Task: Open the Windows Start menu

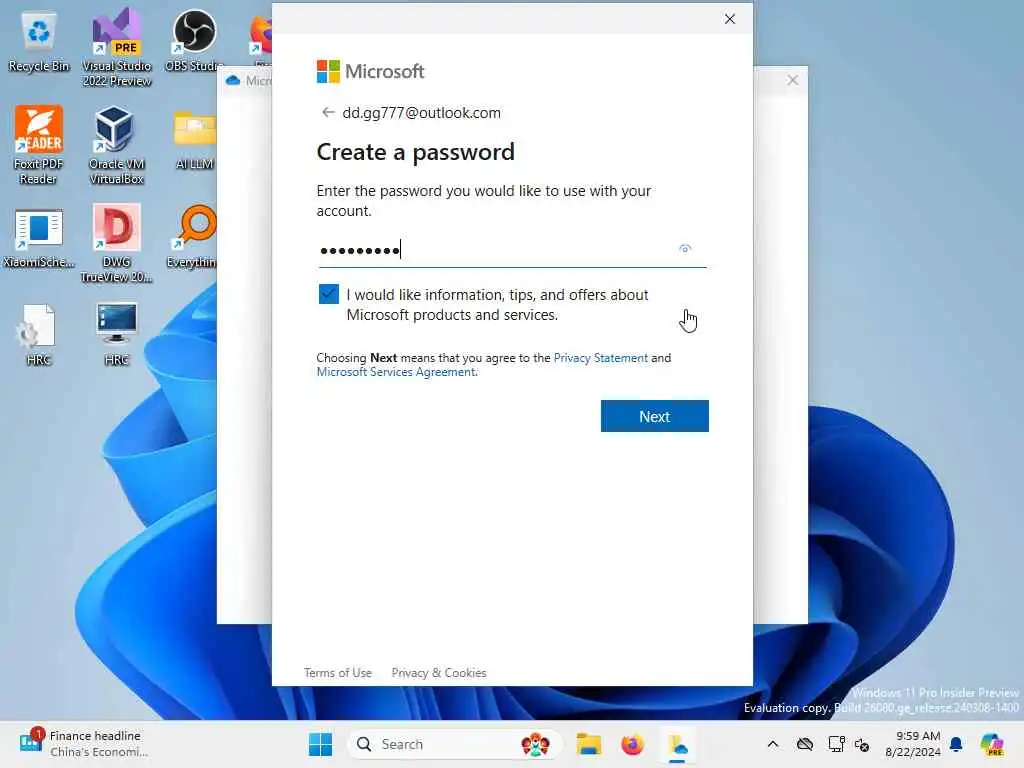Action: tap(321, 744)
